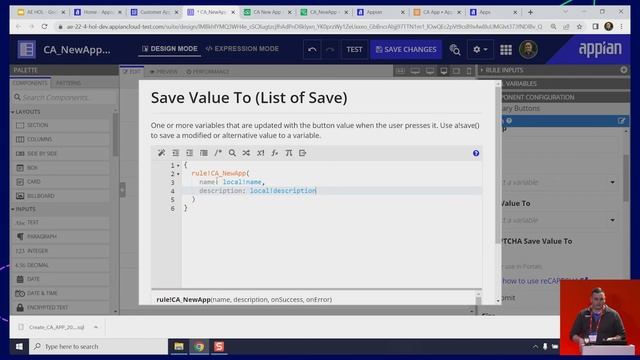Select the PATTERNS palette tab
The image size is (640, 360).
[69, 83]
